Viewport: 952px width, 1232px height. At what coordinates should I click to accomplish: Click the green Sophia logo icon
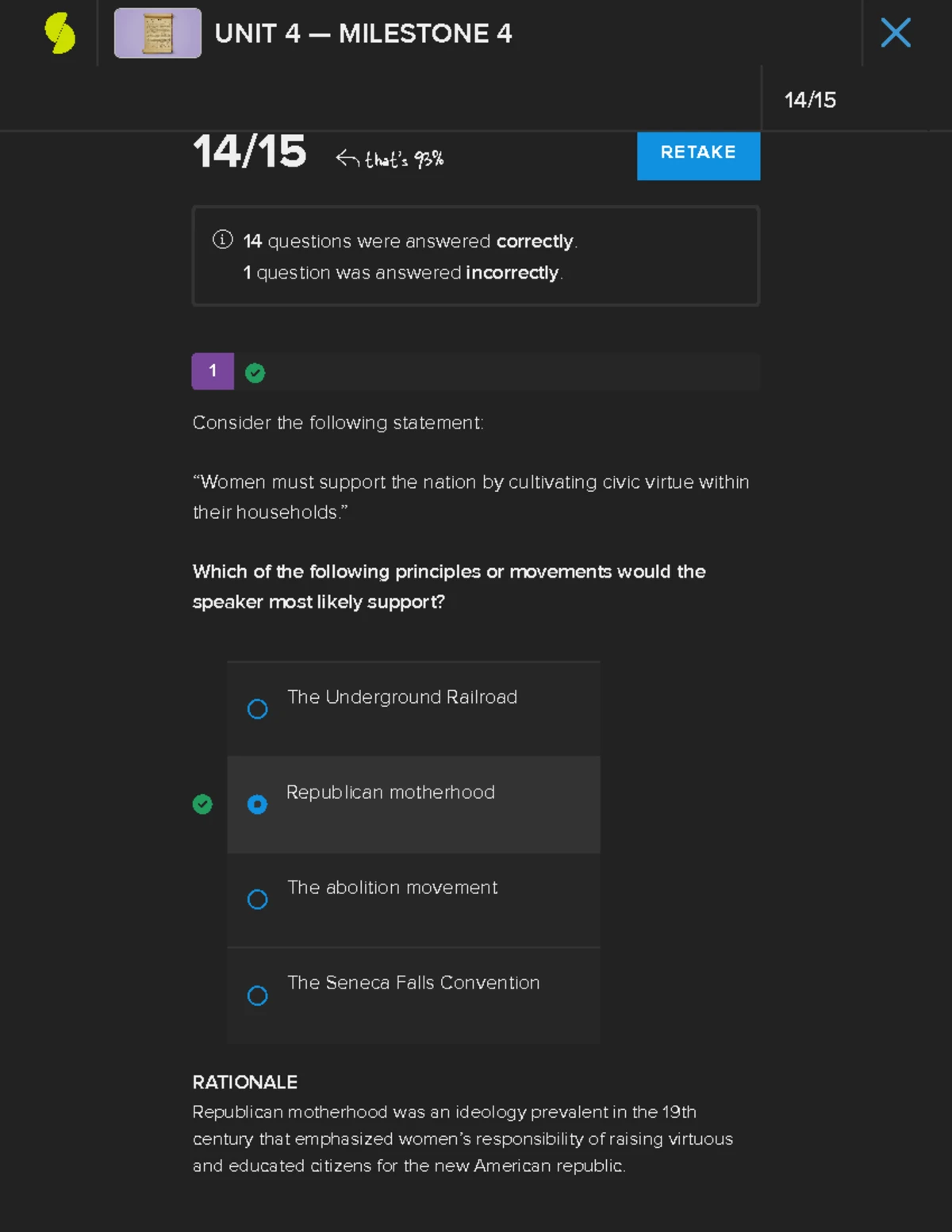coord(59,33)
